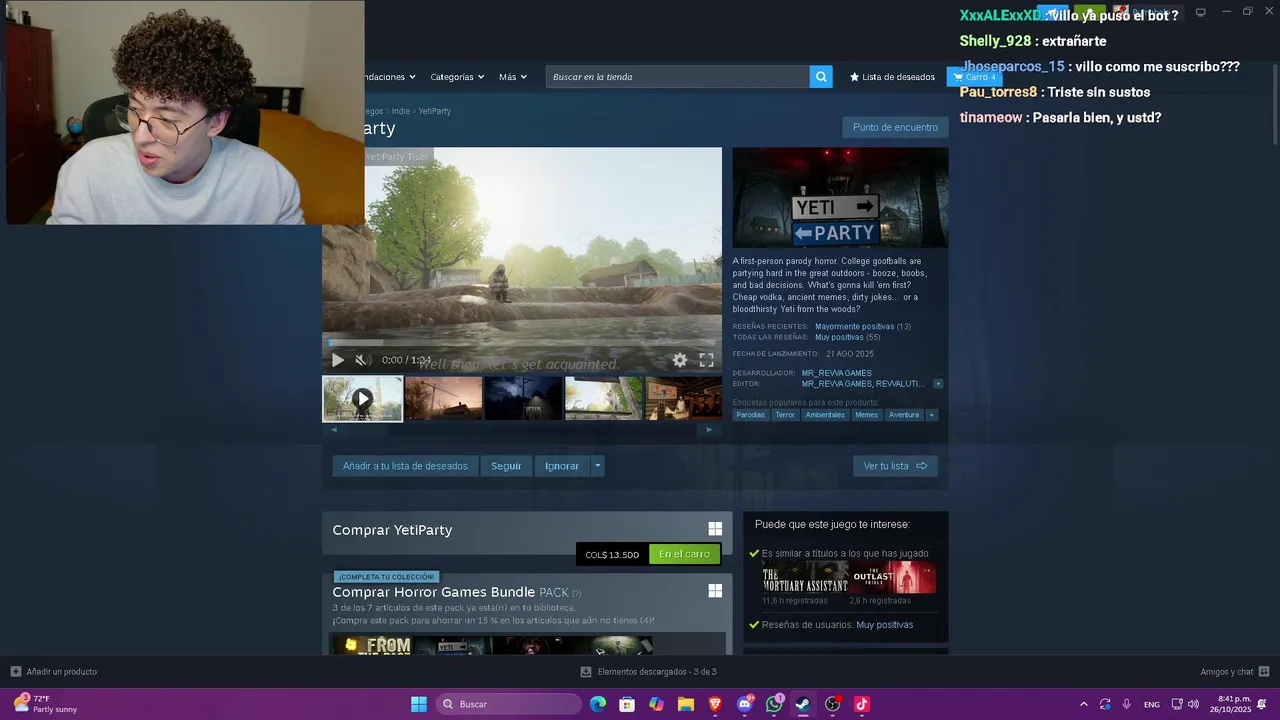Viewport: 1280px width, 720px height.
Task: Expand the editor list plus button
Action: (x=938, y=384)
